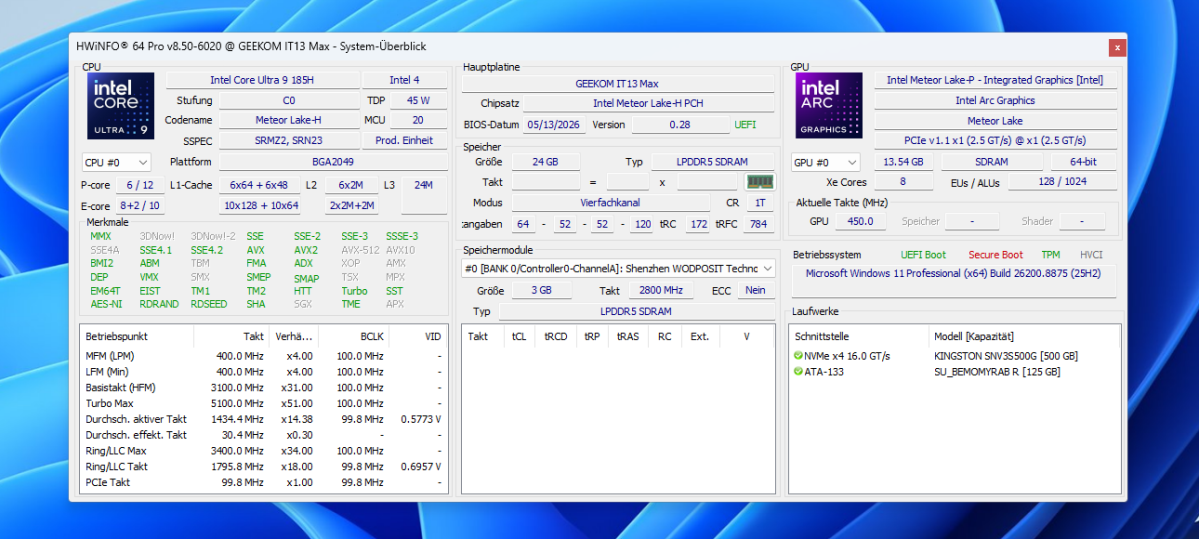This screenshot has width=1199, height=539.
Task: Click the Intel 4 process field
Action: tap(405, 80)
